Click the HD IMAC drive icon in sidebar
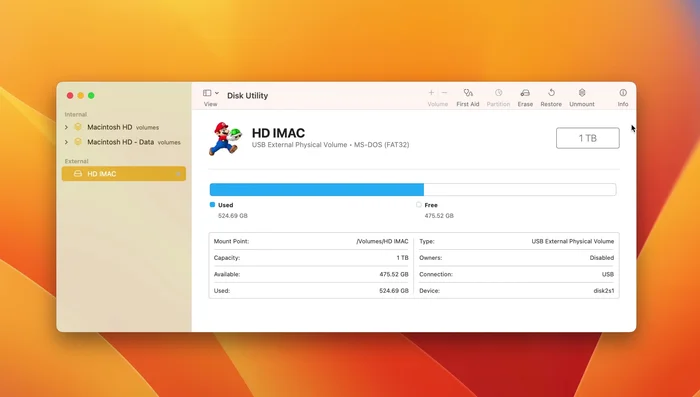 tap(78, 174)
